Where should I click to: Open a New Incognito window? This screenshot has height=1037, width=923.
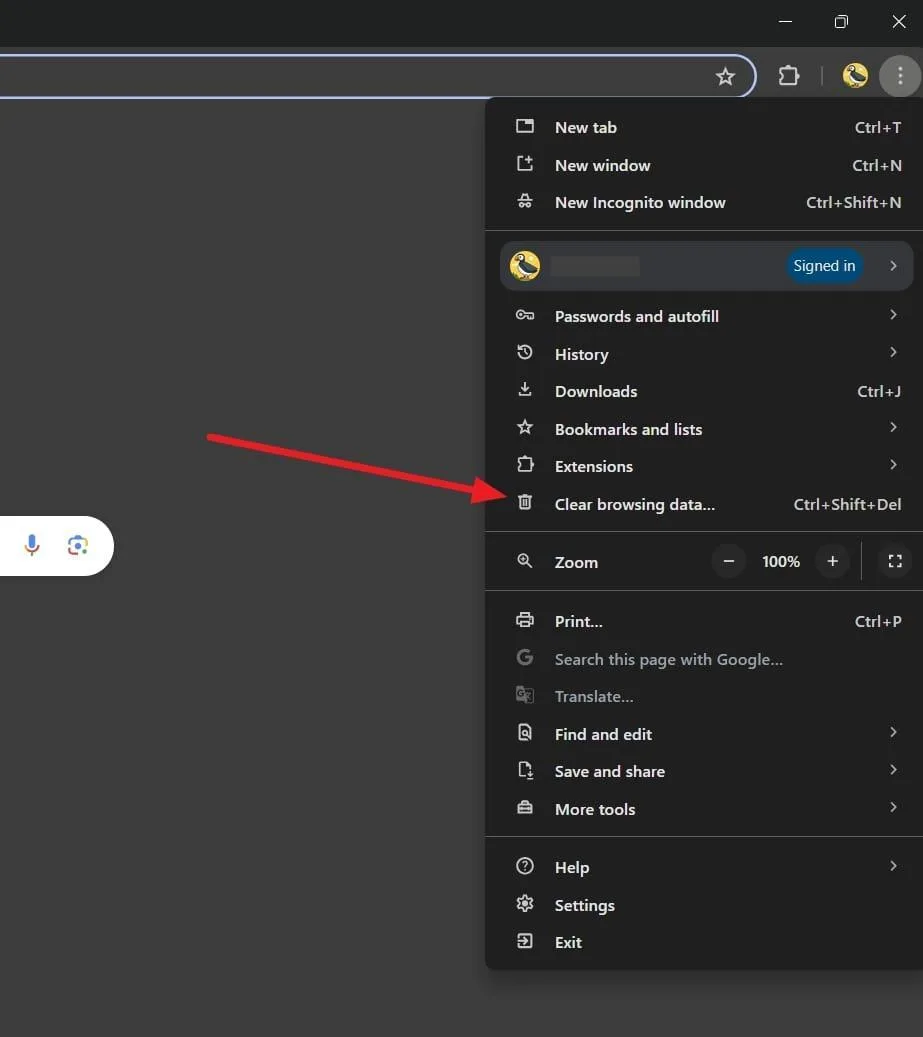tap(640, 202)
